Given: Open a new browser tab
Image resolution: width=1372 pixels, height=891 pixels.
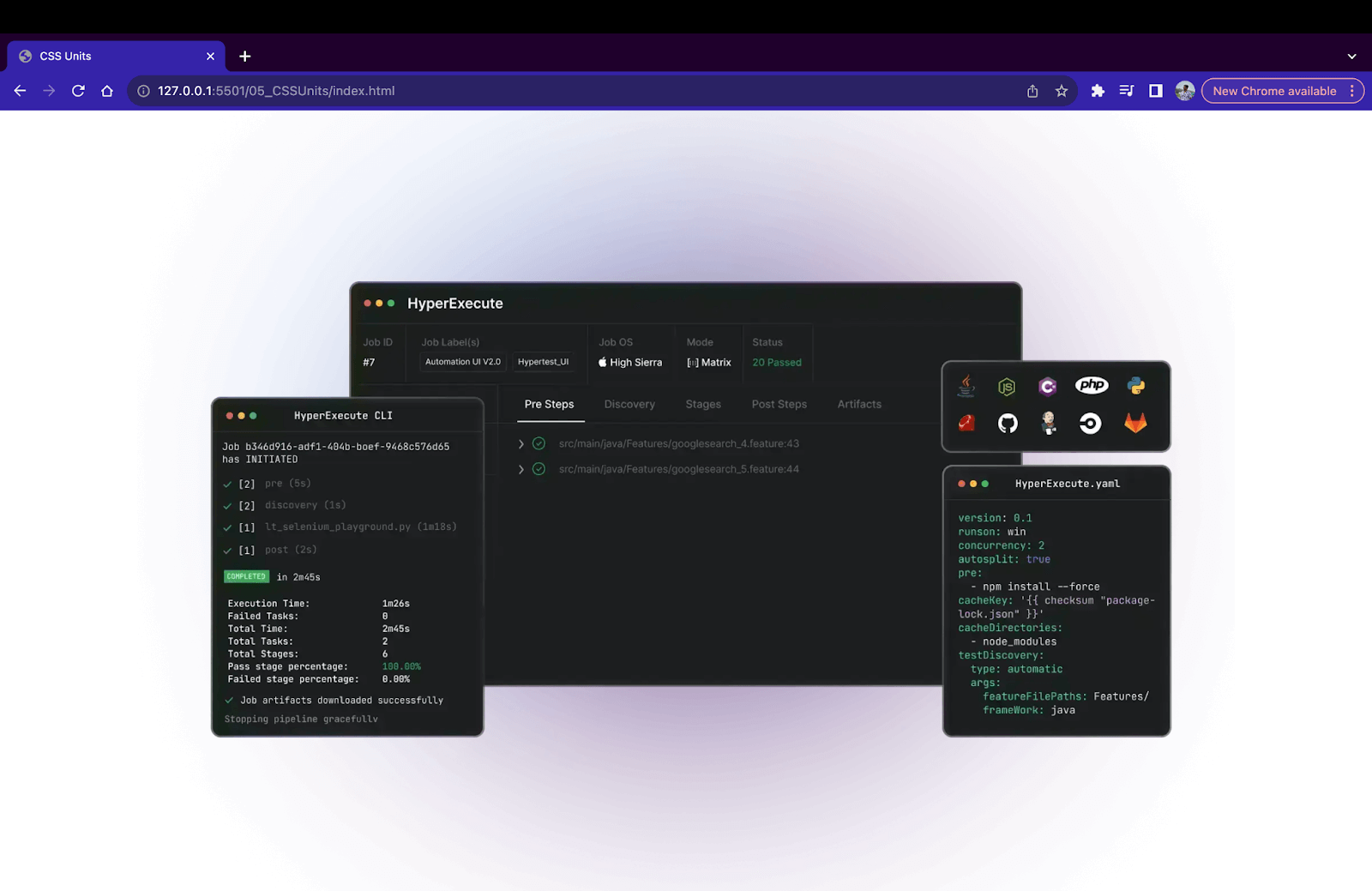Looking at the screenshot, I should (245, 57).
